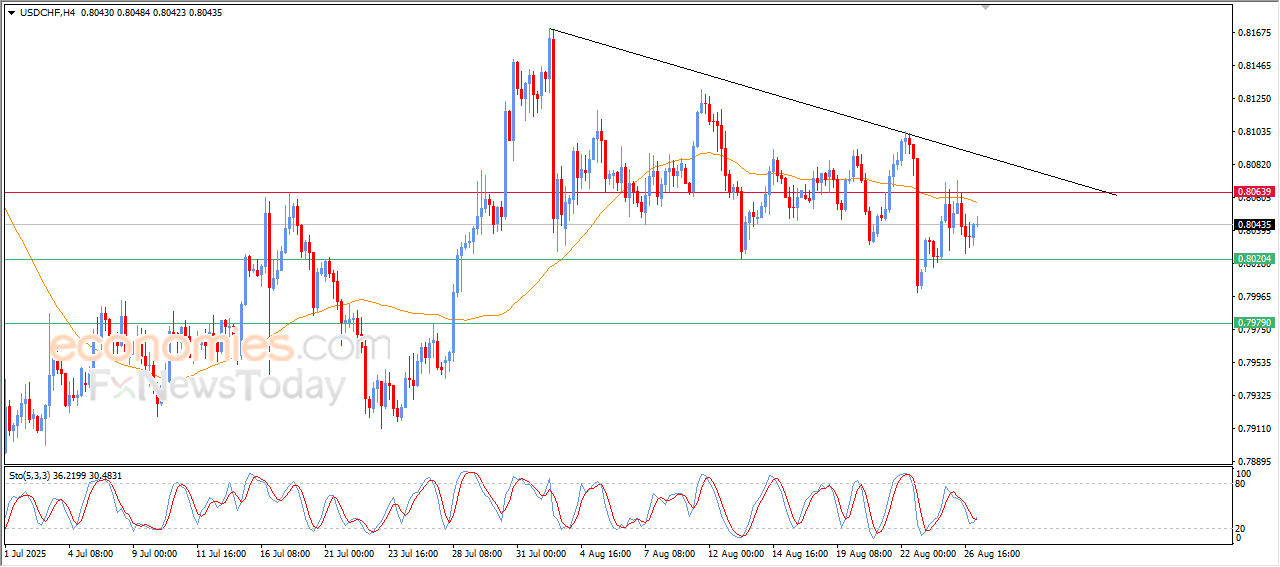Click the 26 Aug 16:00 time label

click(x=990, y=553)
